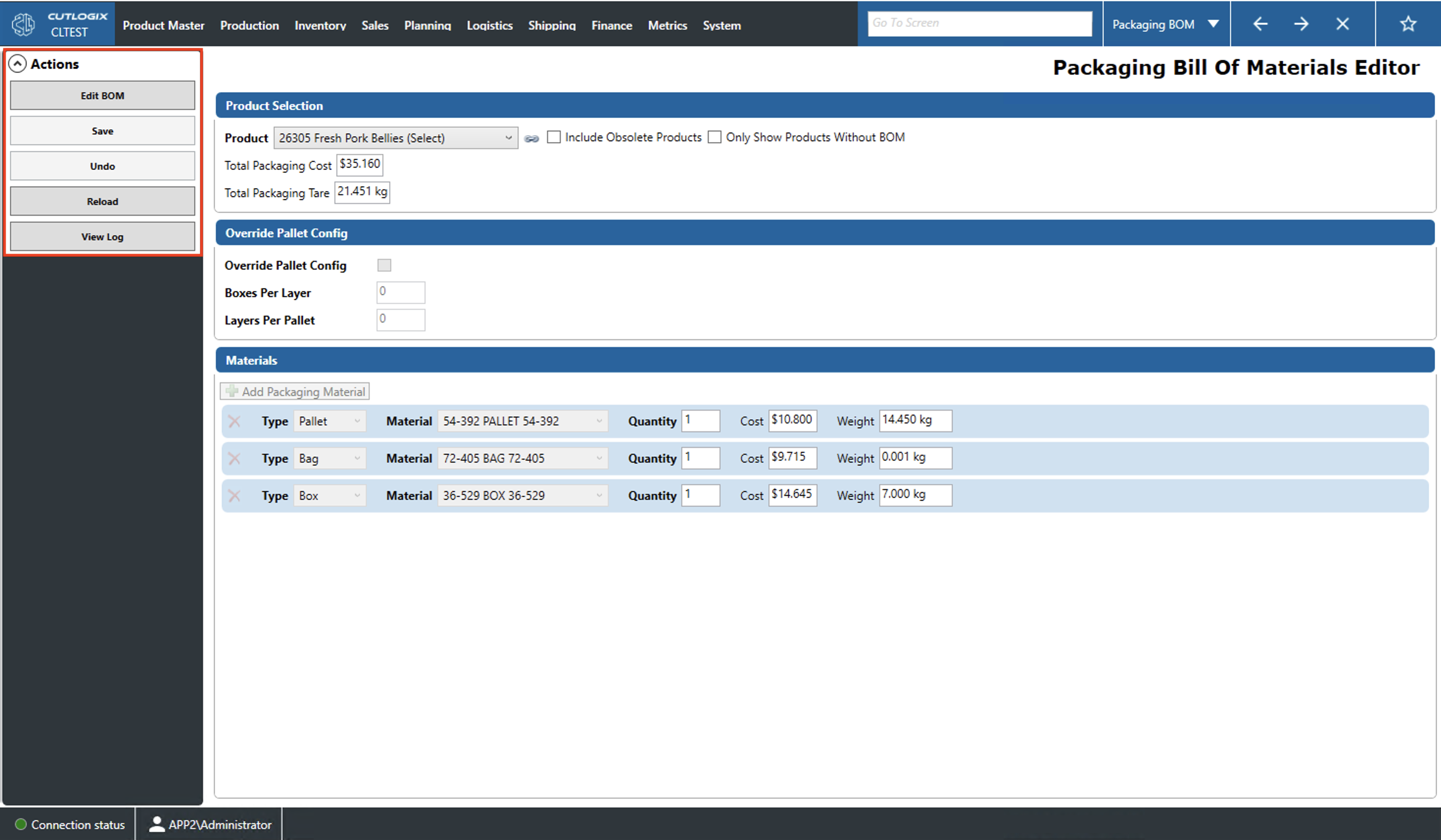Delete the Pallet material row
The image size is (1441, 840).
(x=234, y=421)
